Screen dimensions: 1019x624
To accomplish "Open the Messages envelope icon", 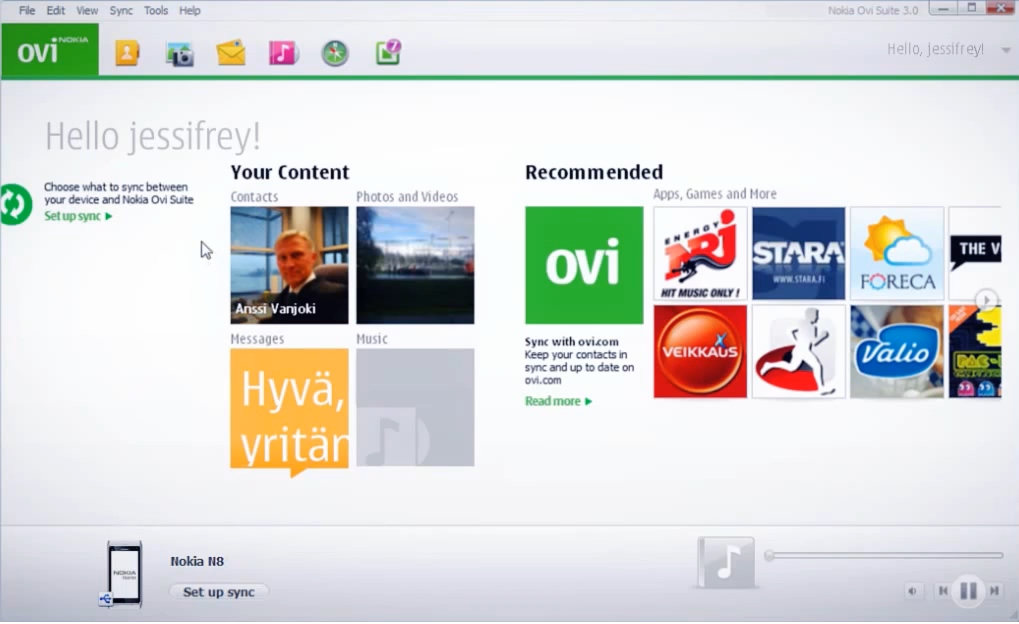I will [x=231, y=53].
